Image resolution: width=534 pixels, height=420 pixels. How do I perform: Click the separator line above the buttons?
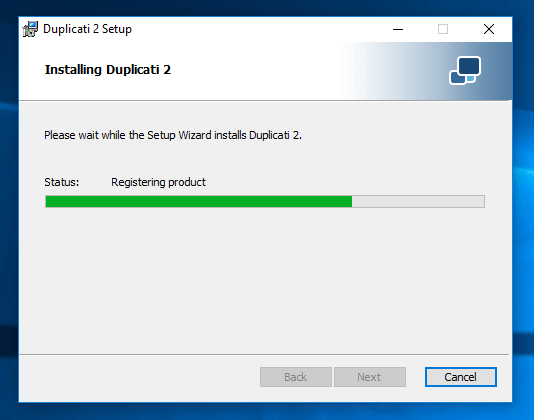point(264,355)
